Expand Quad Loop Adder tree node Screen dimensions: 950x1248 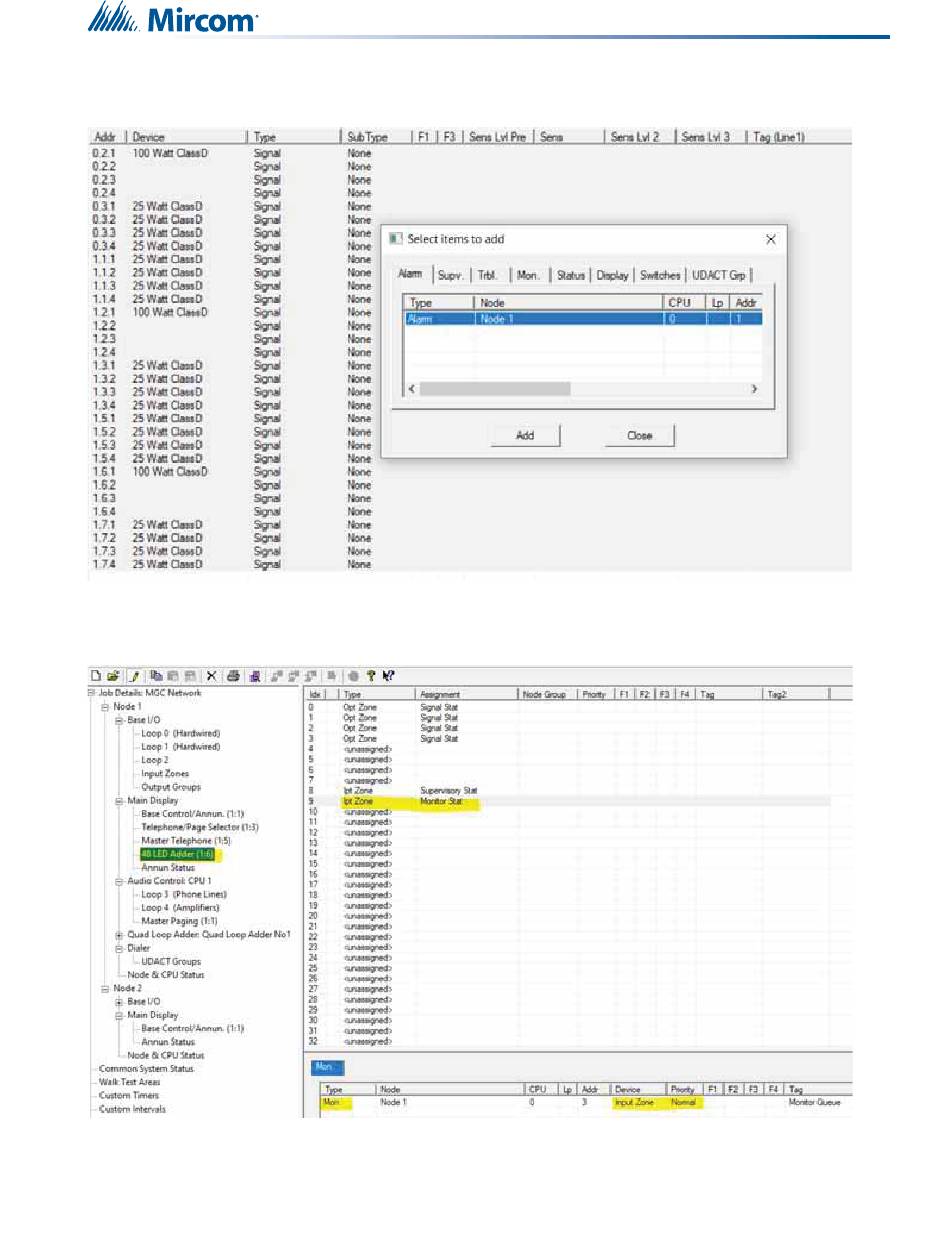click(118, 935)
